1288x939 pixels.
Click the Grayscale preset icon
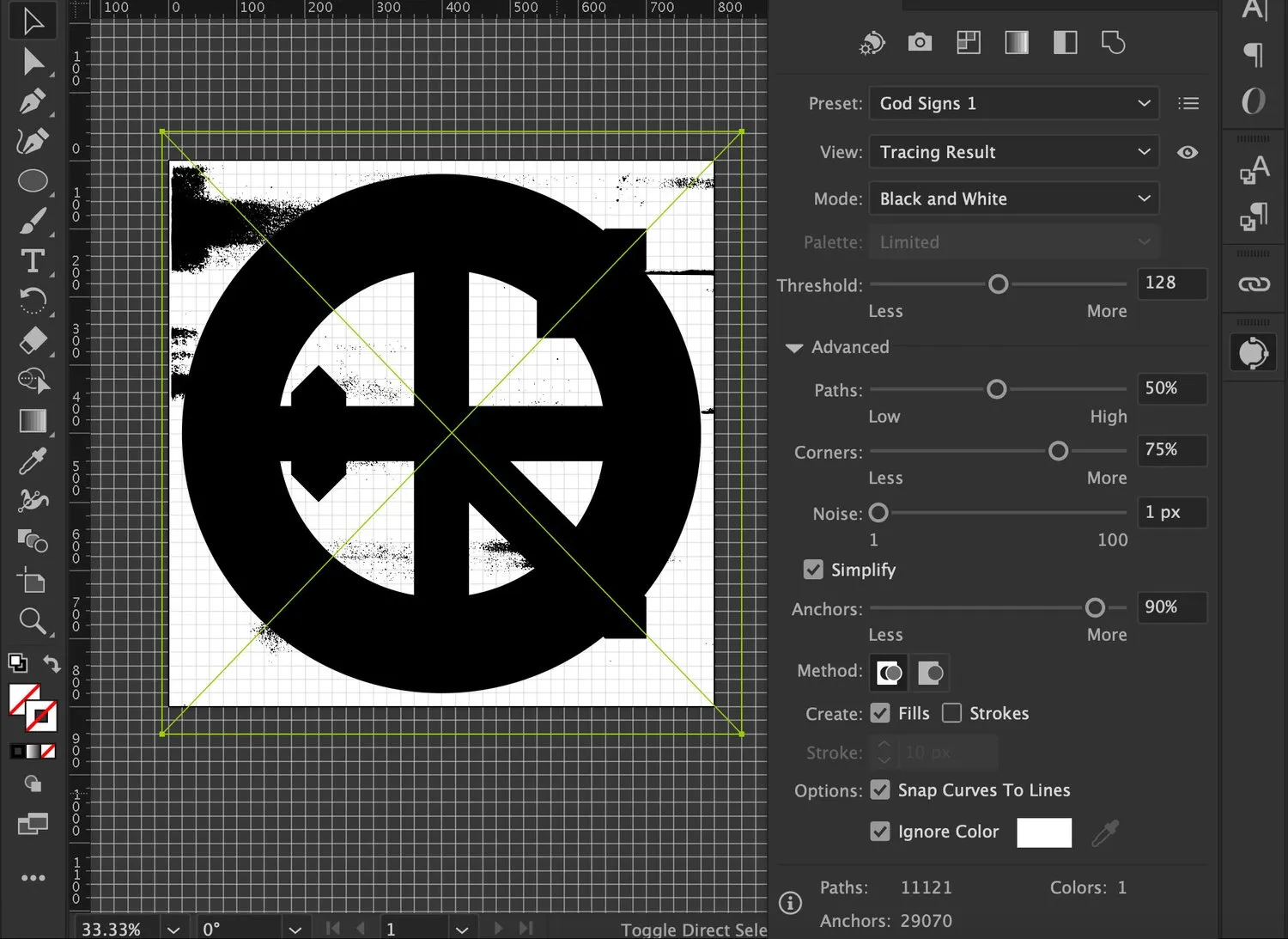1017,42
